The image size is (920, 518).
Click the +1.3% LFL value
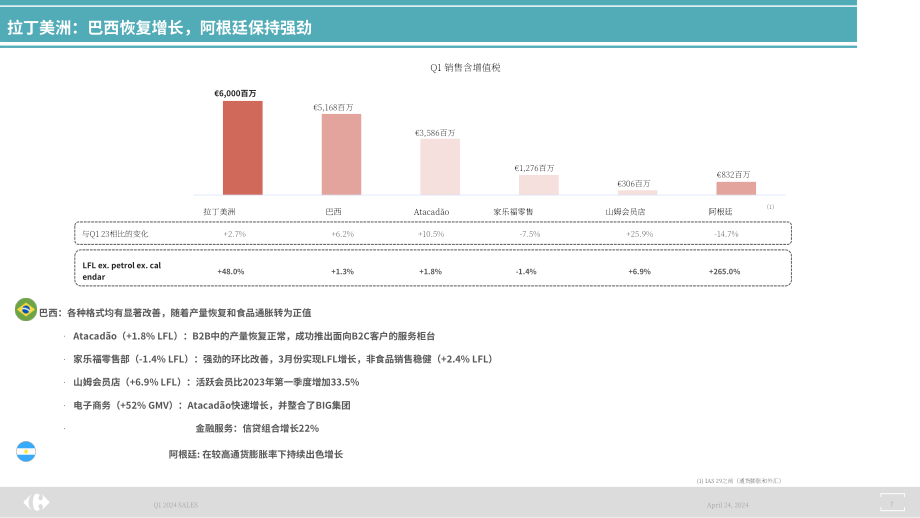(x=343, y=272)
